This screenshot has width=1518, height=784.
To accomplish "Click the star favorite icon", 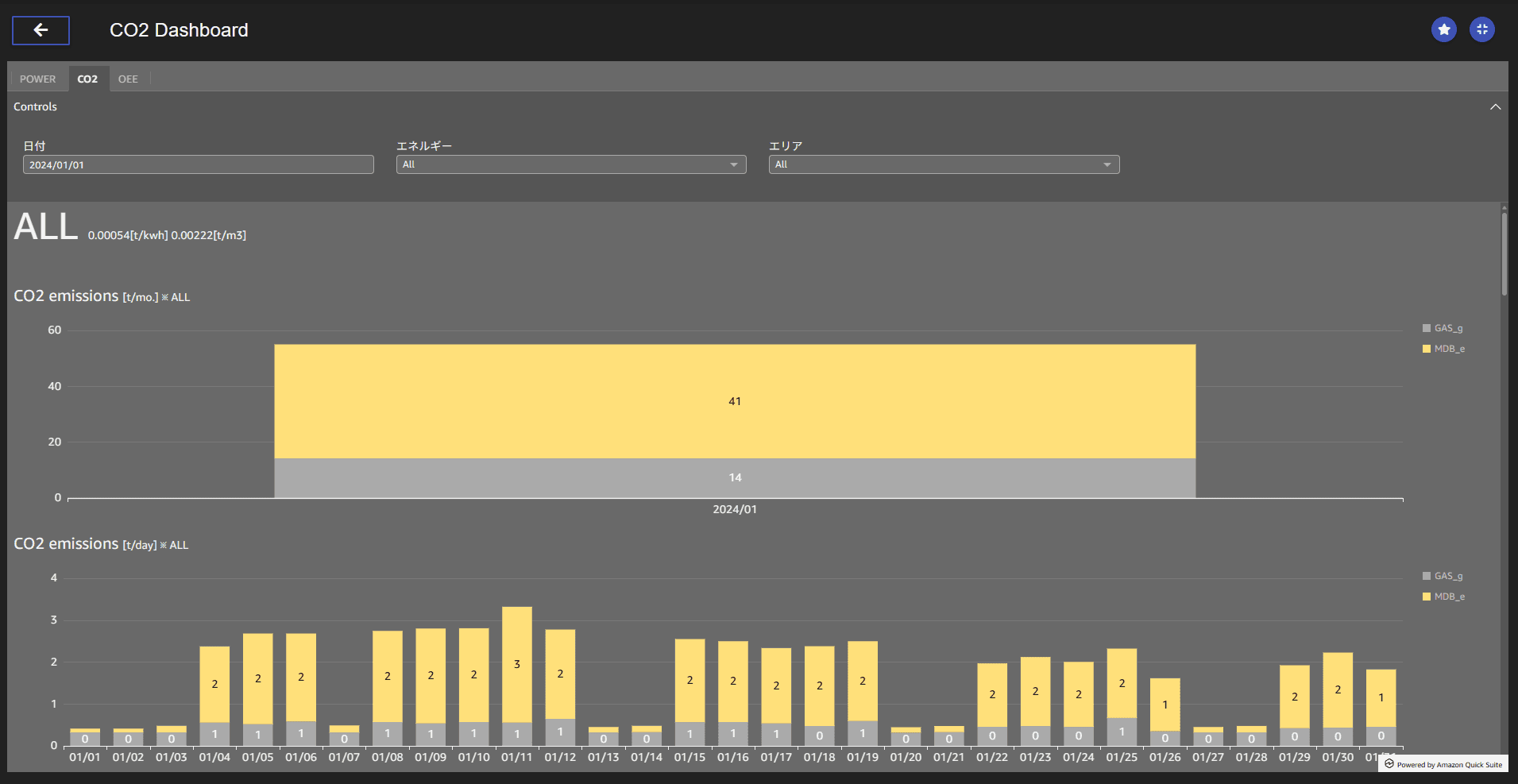I will click(x=1444, y=29).
